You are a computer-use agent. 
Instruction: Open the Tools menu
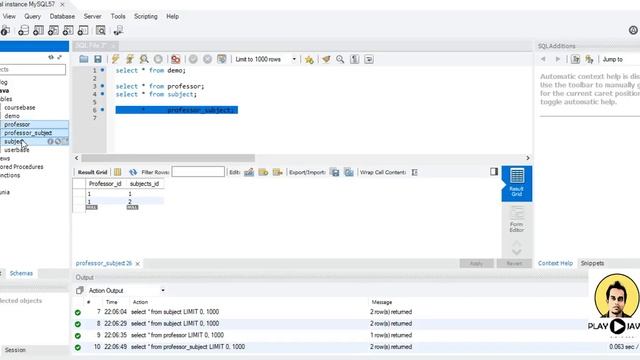click(118, 16)
